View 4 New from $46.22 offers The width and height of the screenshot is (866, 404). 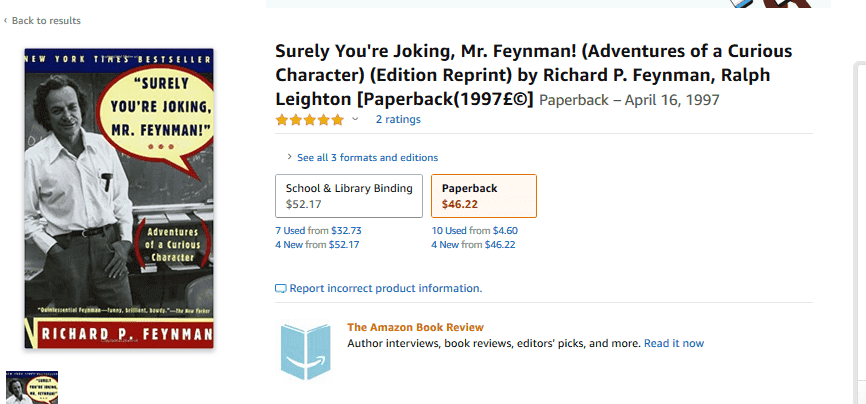click(x=473, y=245)
